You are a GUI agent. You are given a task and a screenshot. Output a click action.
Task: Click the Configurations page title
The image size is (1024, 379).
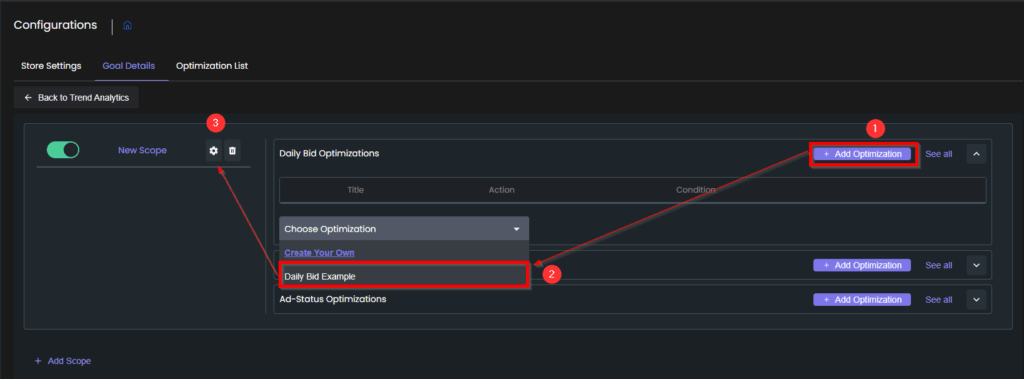tap(56, 25)
